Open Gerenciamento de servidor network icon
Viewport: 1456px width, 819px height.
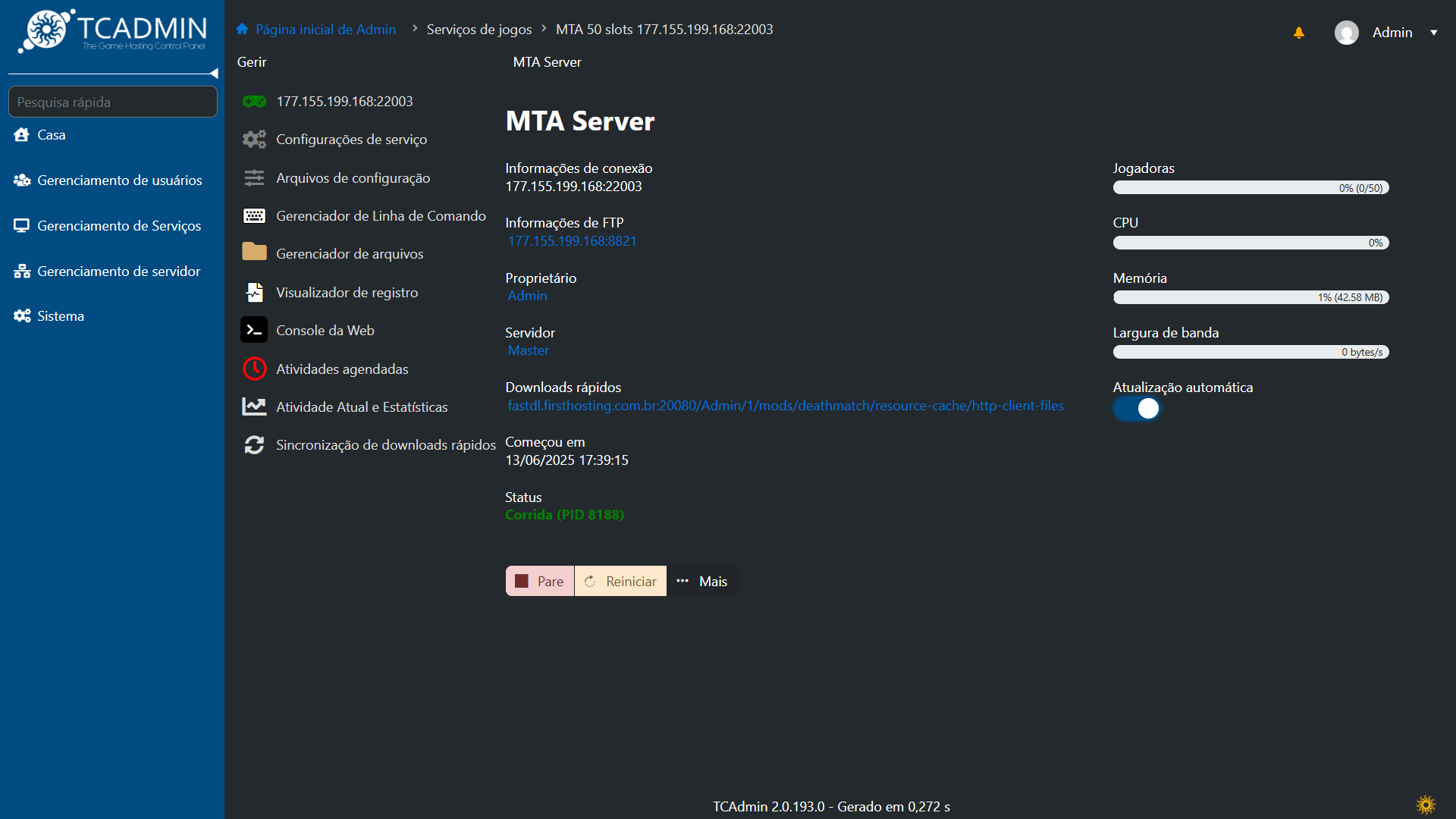pos(22,271)
